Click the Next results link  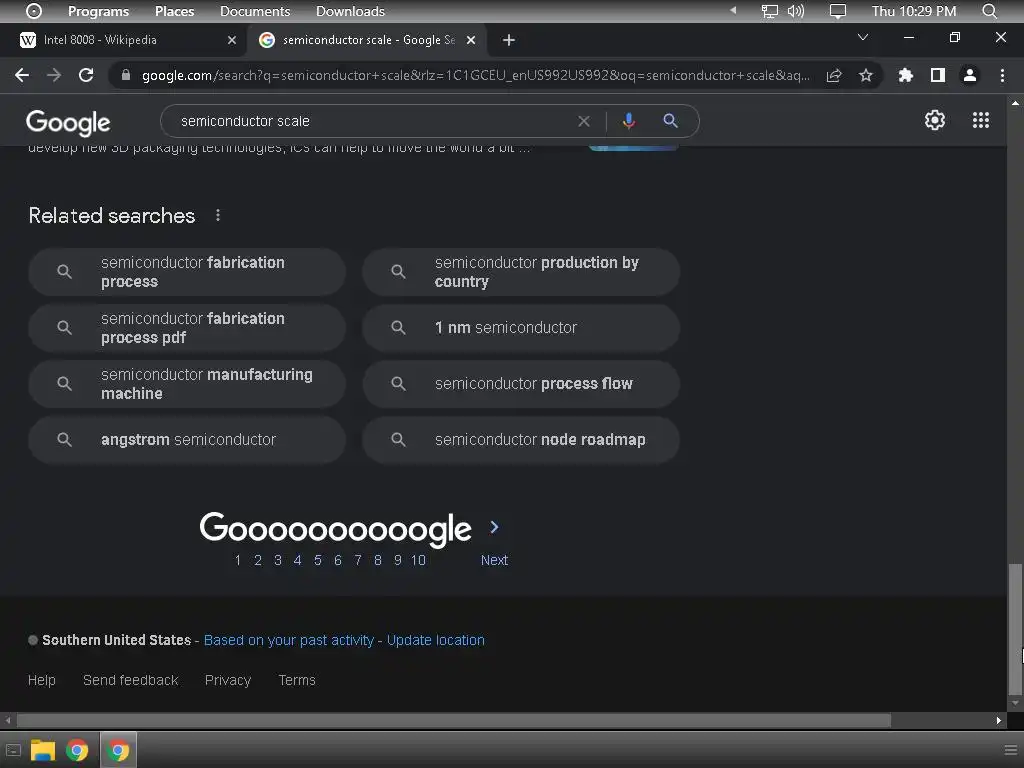coord(494,560)
